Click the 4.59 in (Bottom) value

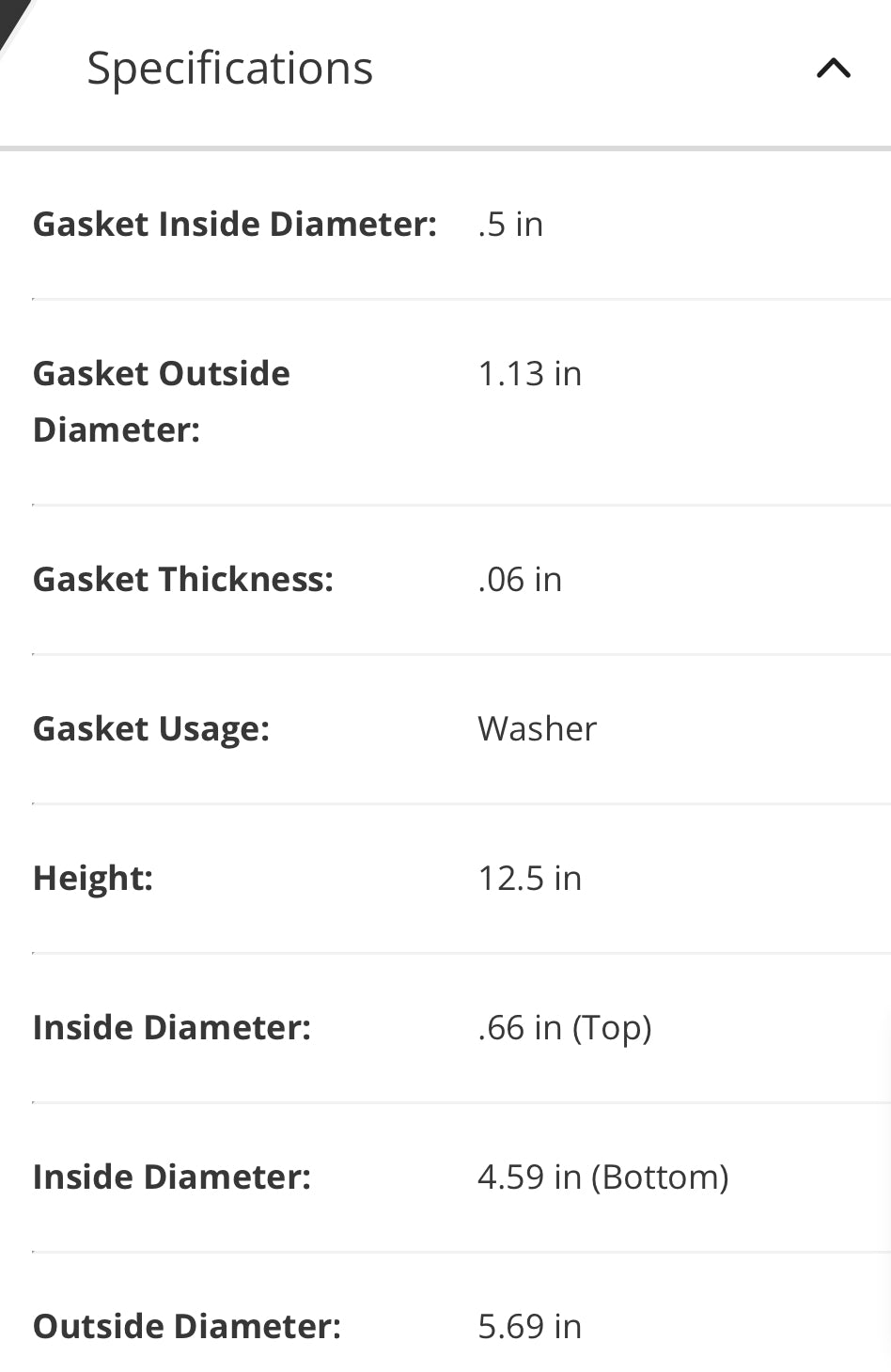pyautogui.click(x=603, y=1177)
